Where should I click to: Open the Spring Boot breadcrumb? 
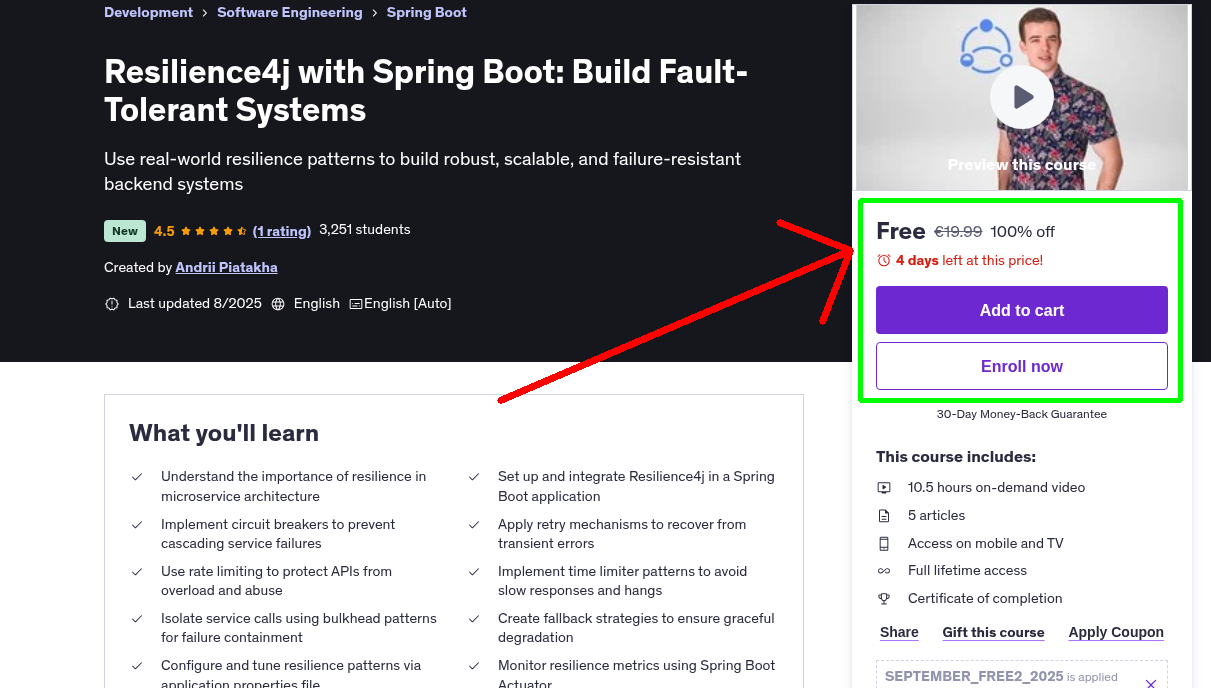(427, 12)
